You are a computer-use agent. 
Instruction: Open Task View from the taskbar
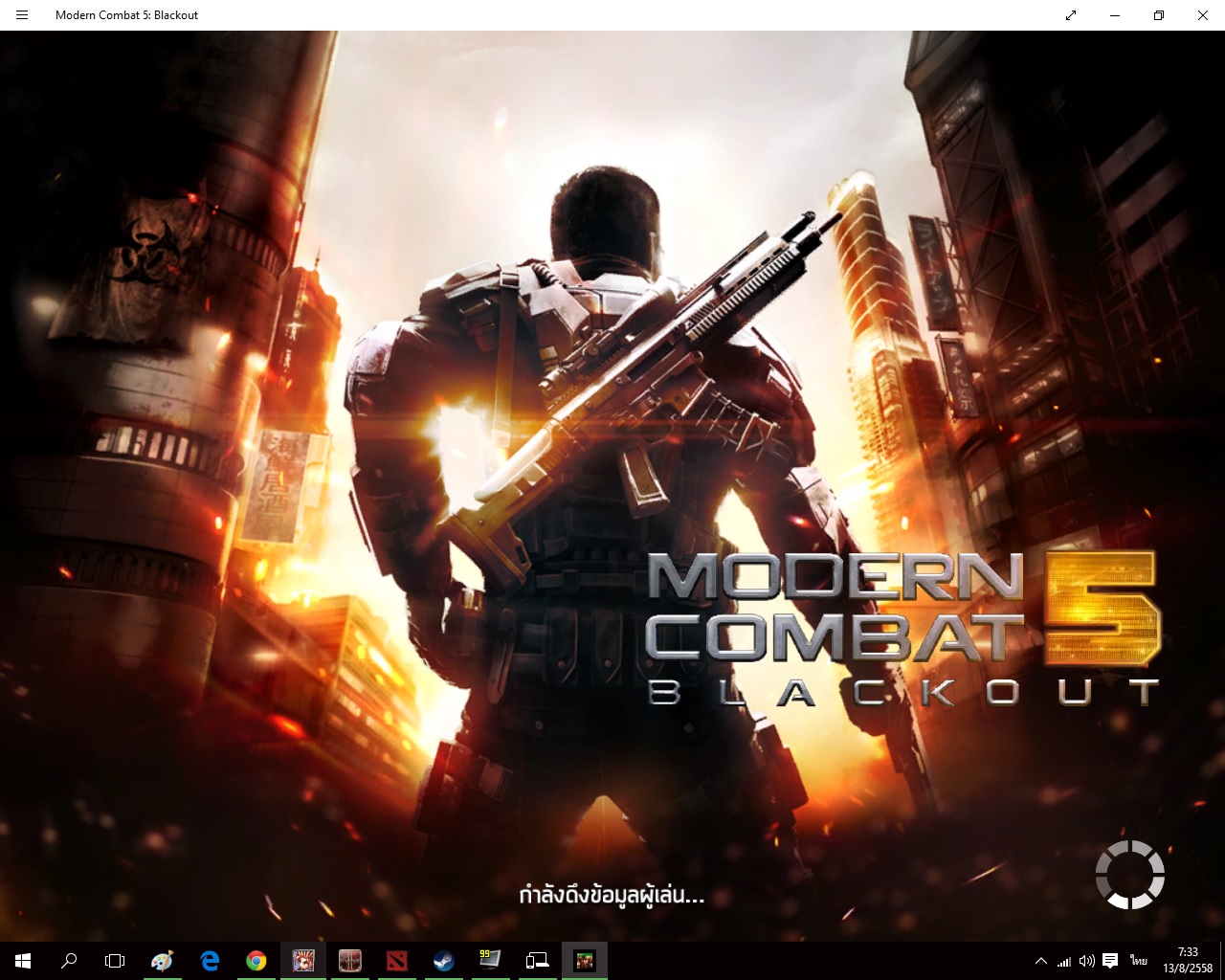click(x=115, y=961)
